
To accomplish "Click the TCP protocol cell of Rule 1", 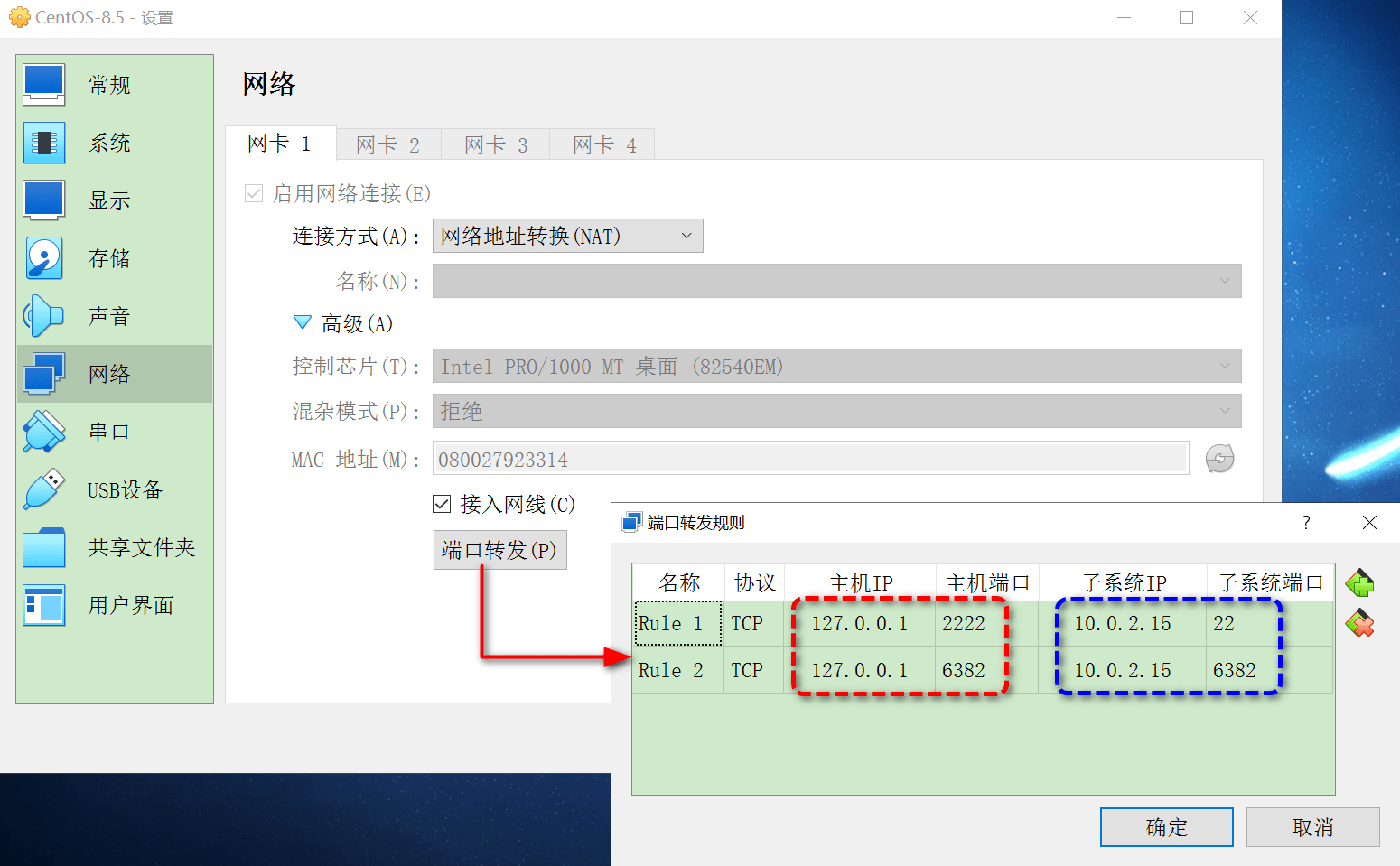I will pos(753,623).
